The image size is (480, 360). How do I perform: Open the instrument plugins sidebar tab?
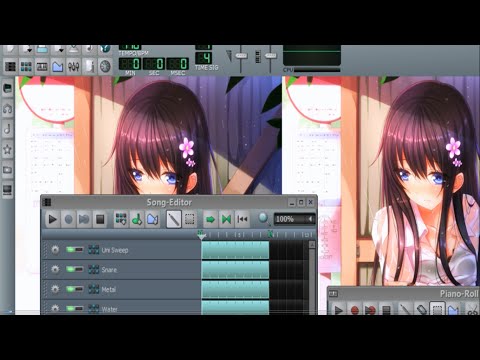pyautogui.click(x=7, y=88)
